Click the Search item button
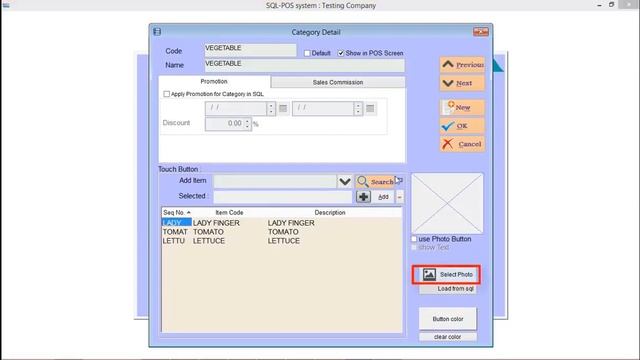The image size is (640, 360). click(x=375, y=181)
